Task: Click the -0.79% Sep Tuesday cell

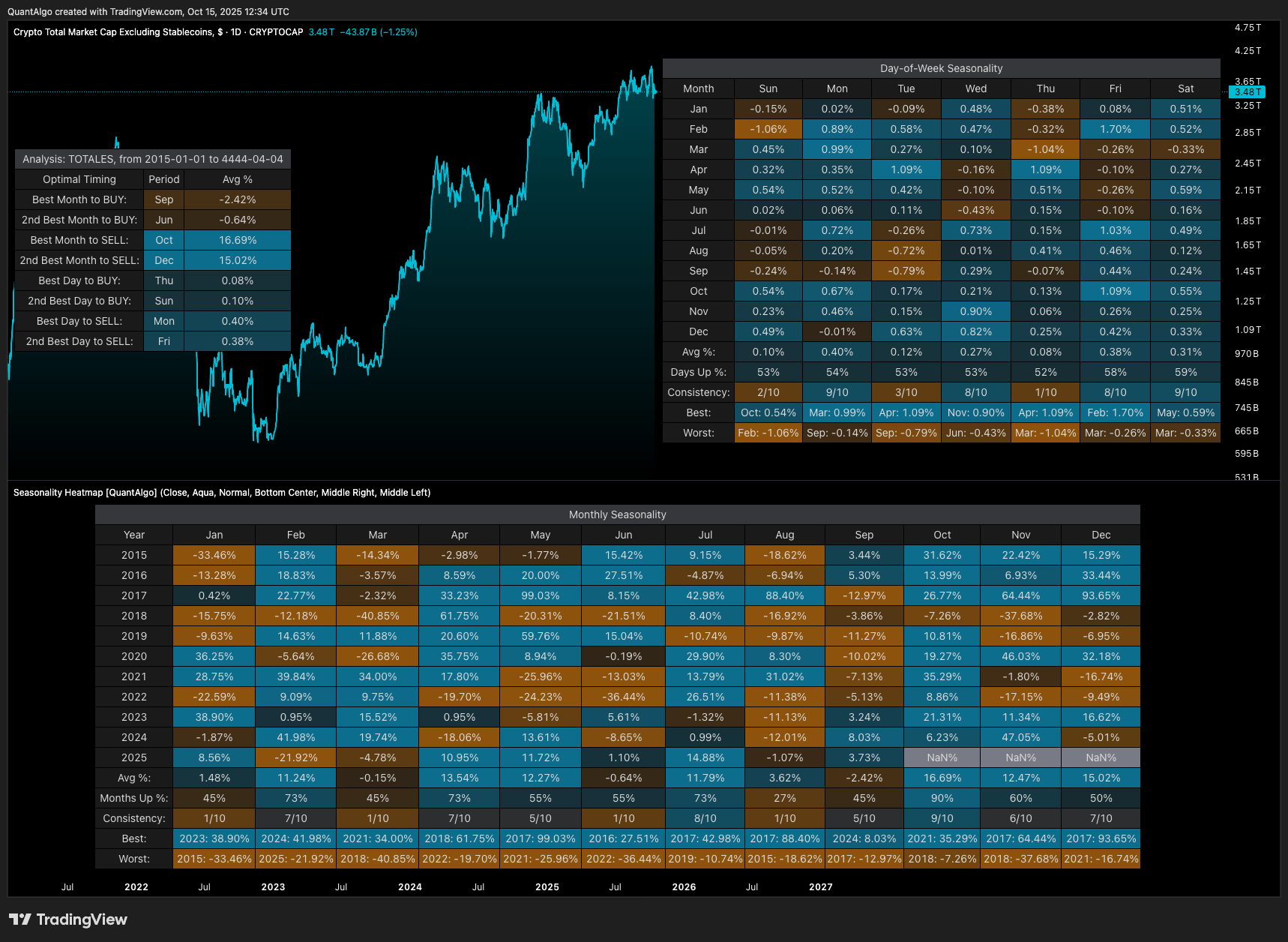Action: click(x=906, y=271)
